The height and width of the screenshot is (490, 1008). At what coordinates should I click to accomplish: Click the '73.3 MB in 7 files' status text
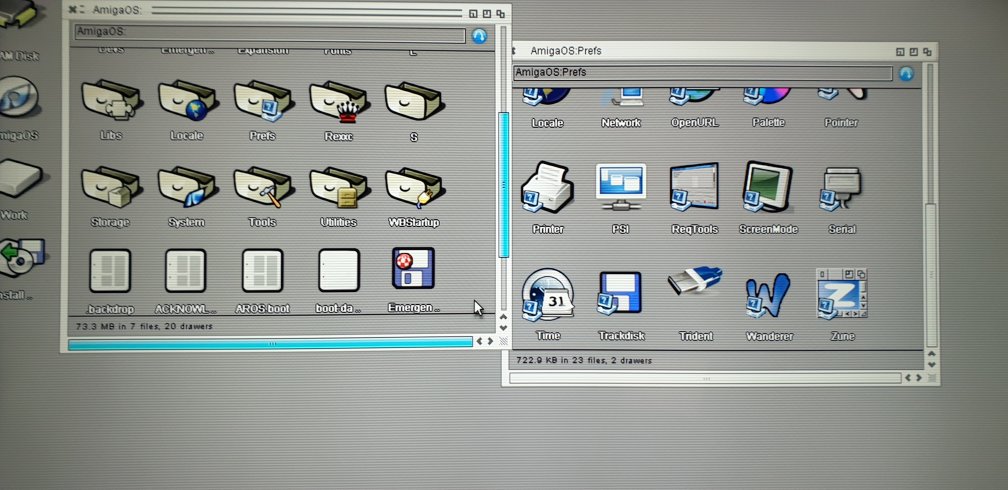(144, 326)
